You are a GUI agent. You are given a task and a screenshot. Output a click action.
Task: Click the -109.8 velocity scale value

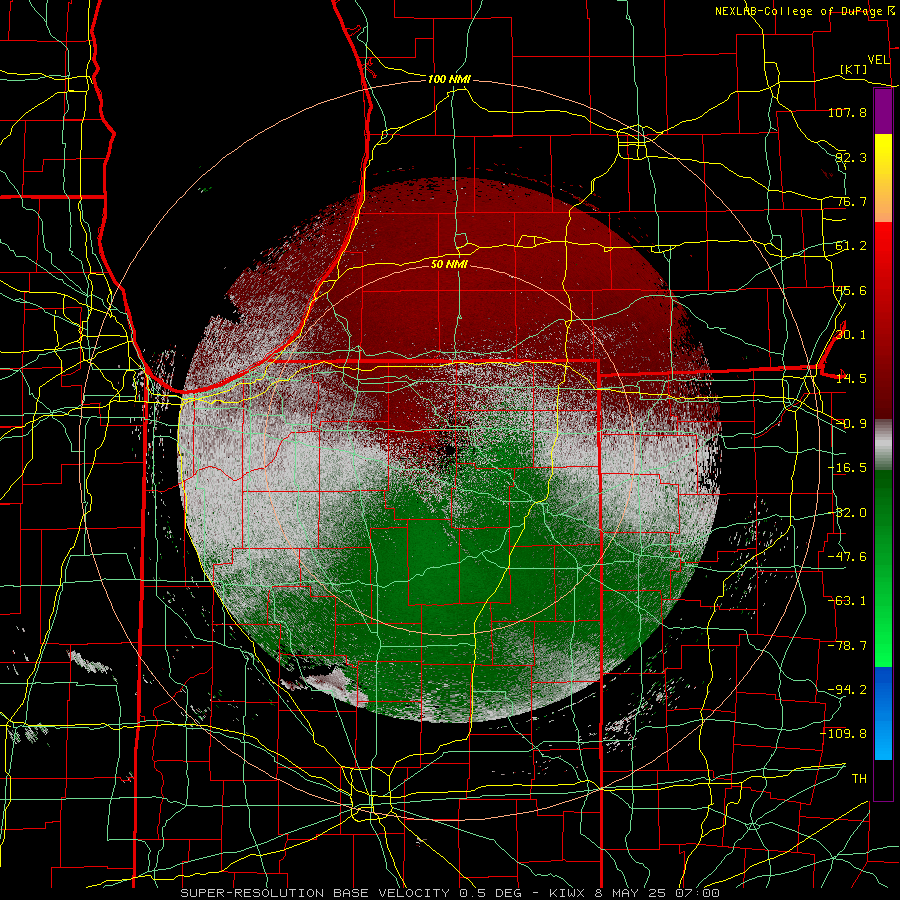point(844,734)
